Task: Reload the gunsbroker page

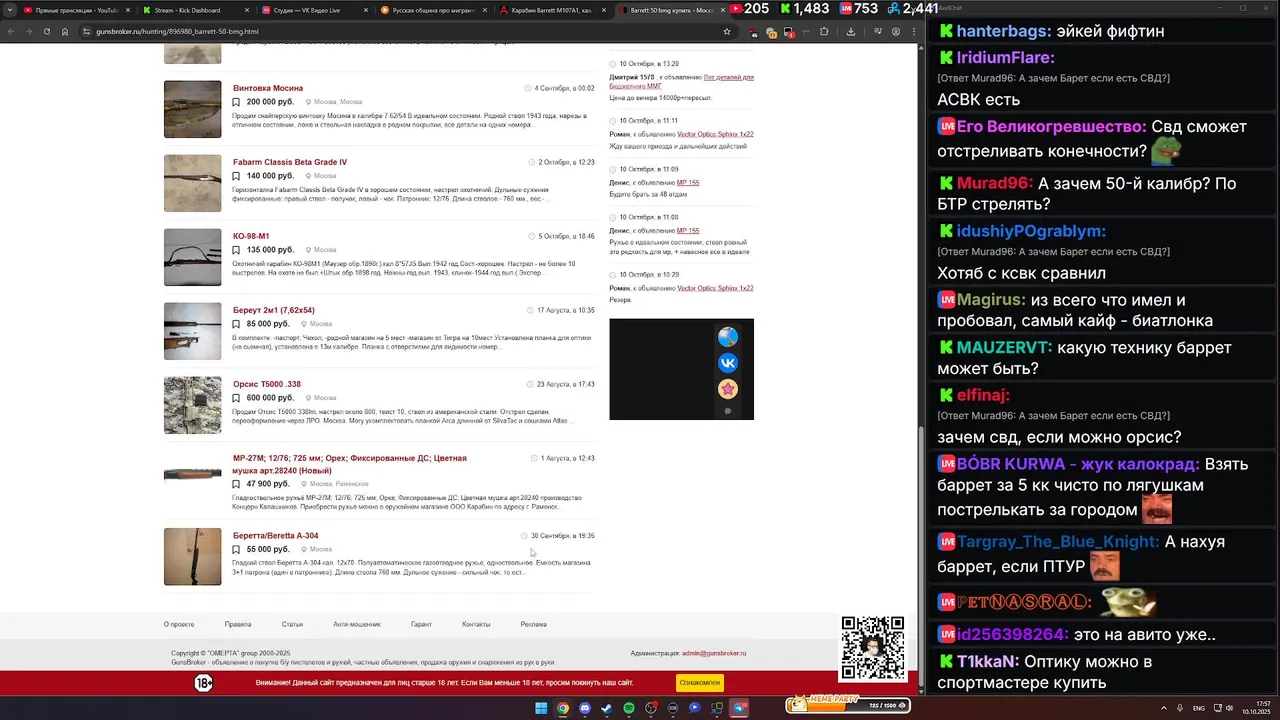Action: pos(46,31)
